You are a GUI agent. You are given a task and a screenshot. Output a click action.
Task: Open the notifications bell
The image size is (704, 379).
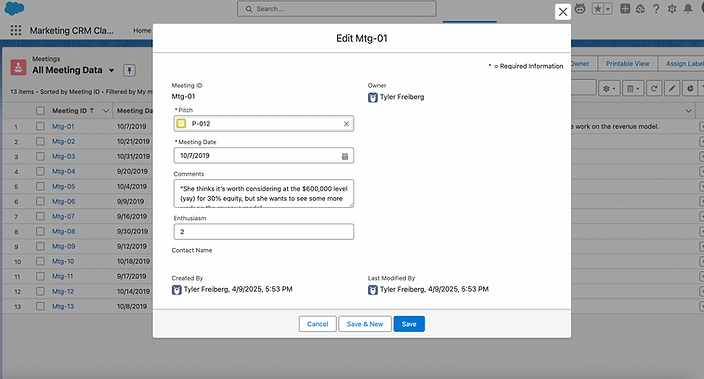pyautogui.click(x=688, y=9)
